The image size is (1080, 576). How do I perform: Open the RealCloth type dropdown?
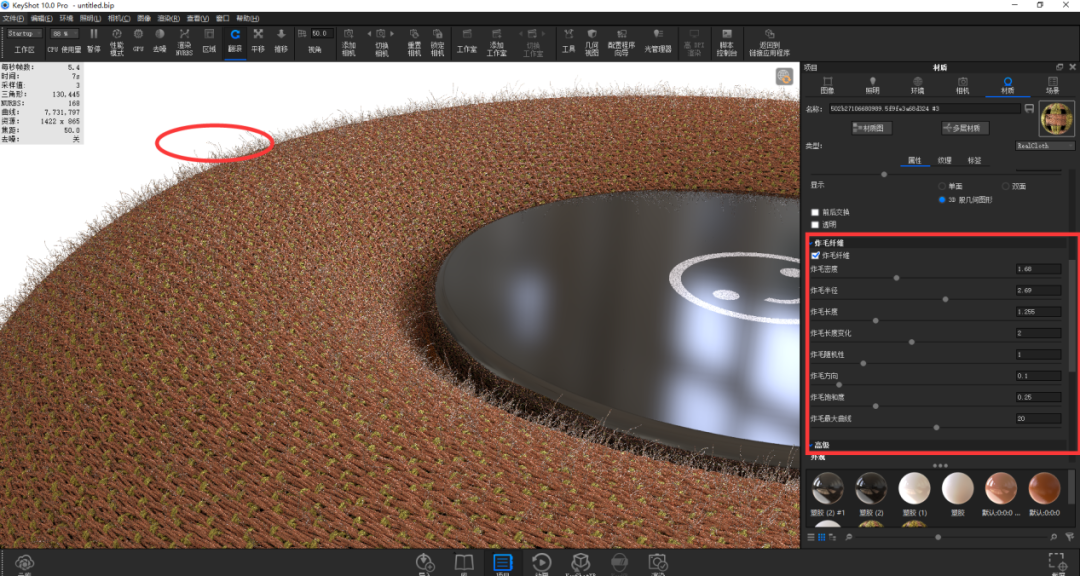coord(1045,146)
